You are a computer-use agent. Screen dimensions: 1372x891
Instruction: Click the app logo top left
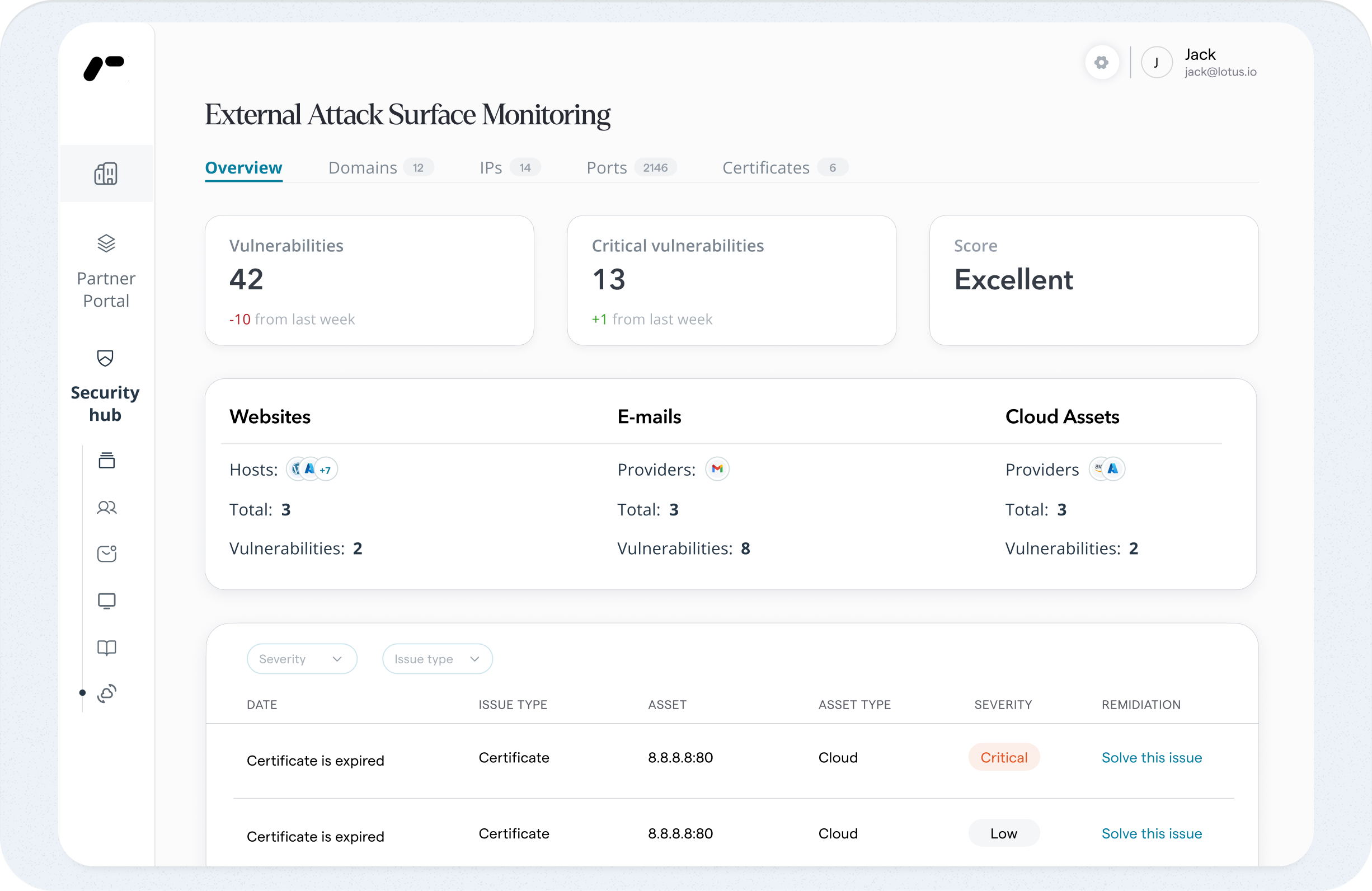pyautogui.click(x=104, y=68)
